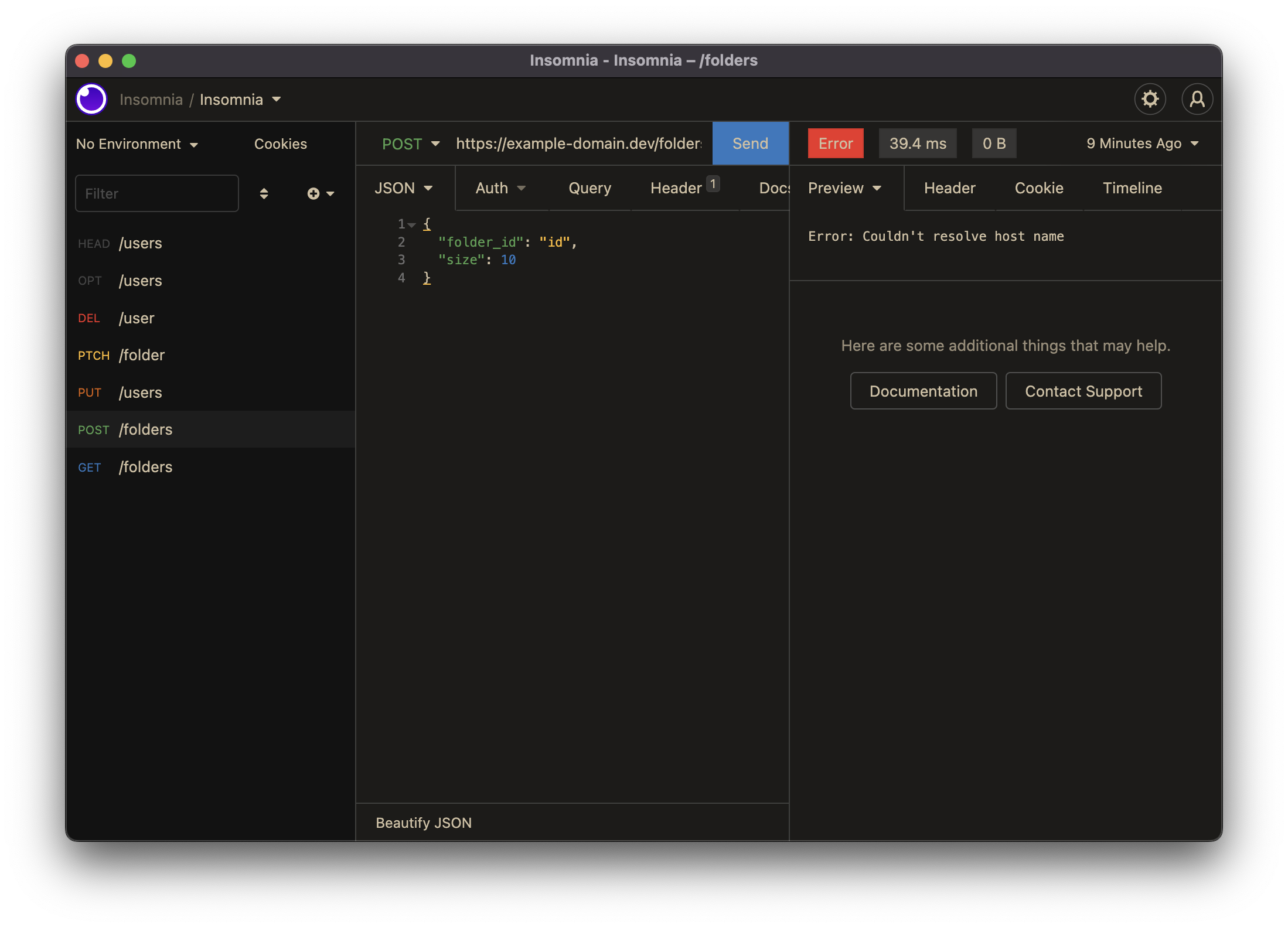Open the Auth tab

[500, 188]
